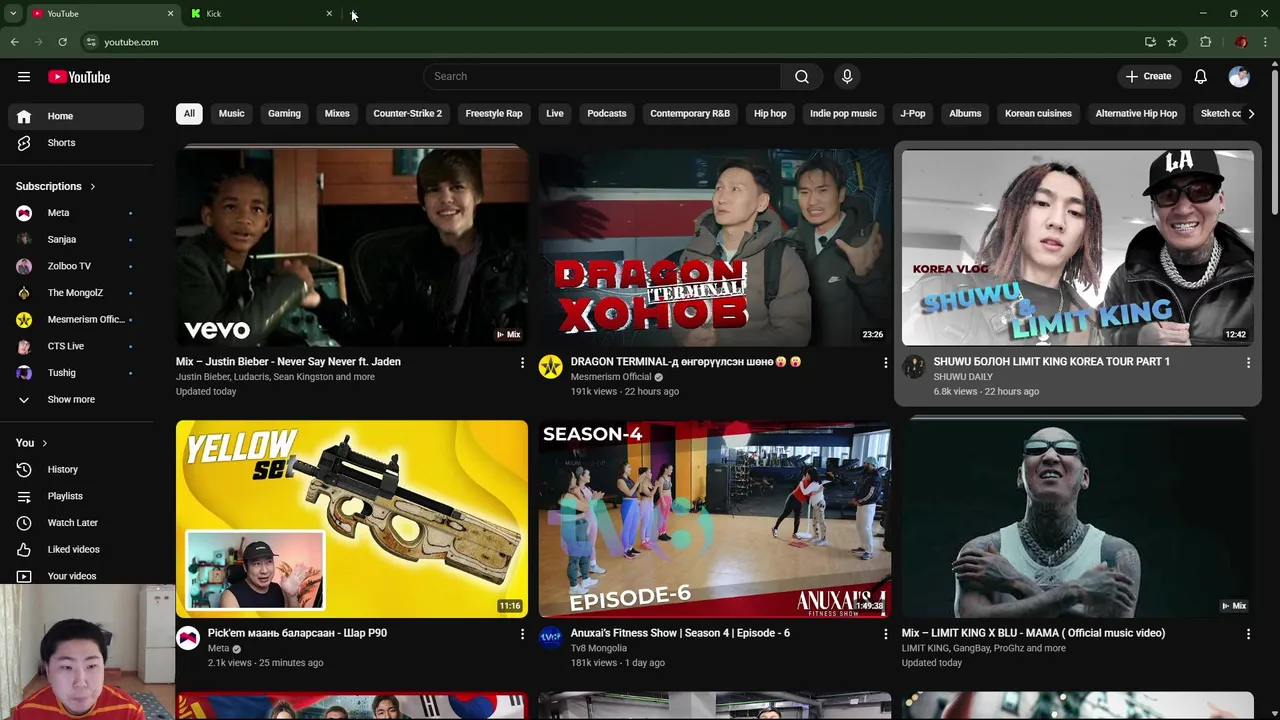Open Mesmerism Official channel avatar
This screenshot has height=720, width=1280.
[551, 367]
